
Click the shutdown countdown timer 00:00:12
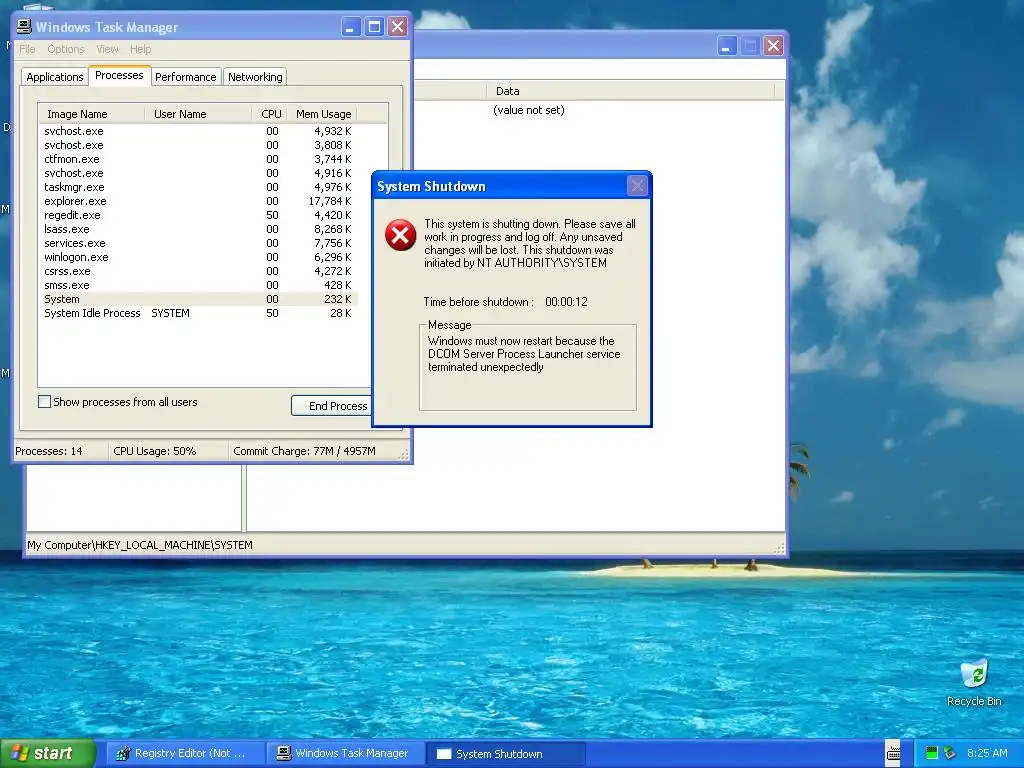pyautogui.click(x=566, y=302)
